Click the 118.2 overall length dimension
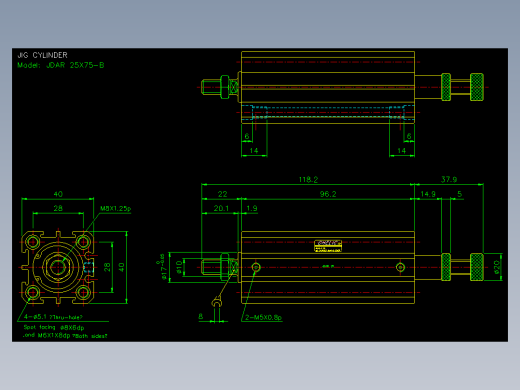520x390 pixels. (x=308, y=180)
